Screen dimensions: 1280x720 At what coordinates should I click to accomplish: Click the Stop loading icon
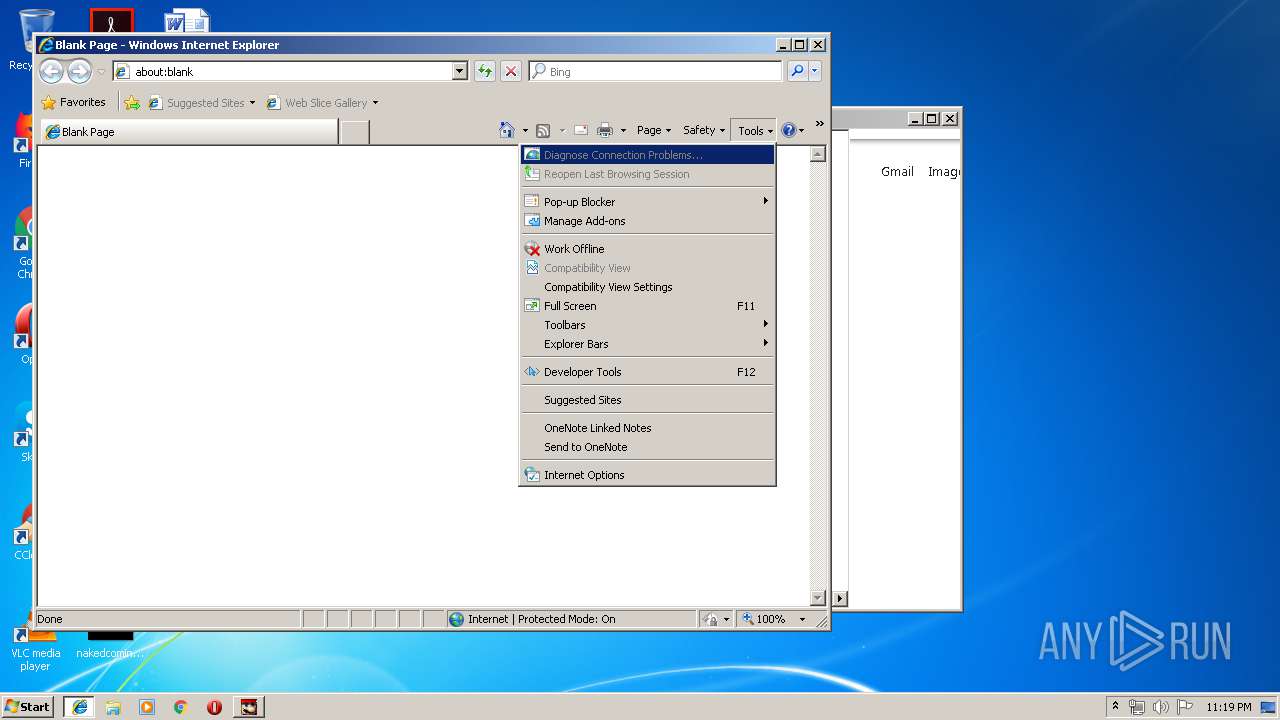(x=511, y=71)
